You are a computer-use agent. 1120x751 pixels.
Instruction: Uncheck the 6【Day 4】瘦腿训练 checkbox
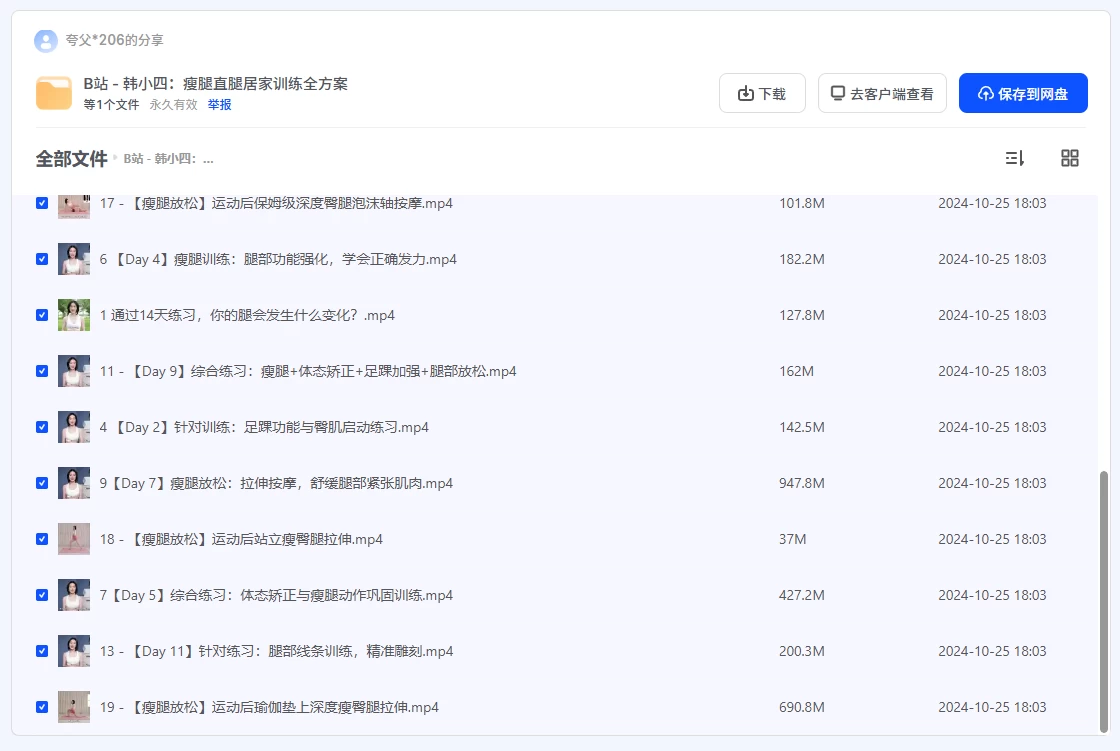[x=42, y=259]
